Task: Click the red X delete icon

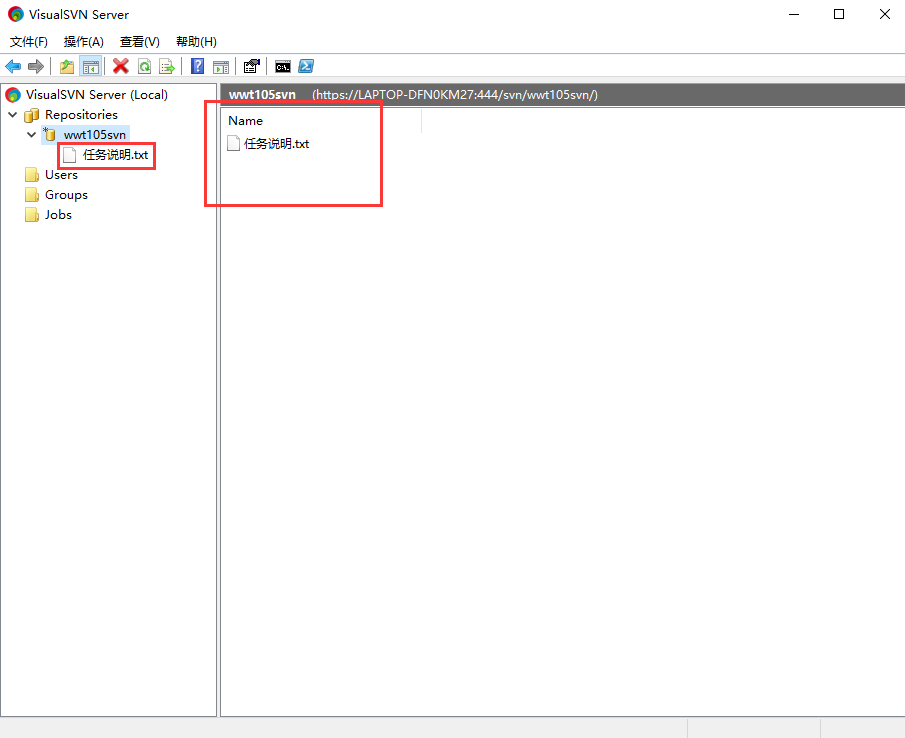Action: [x=121, y=67]
